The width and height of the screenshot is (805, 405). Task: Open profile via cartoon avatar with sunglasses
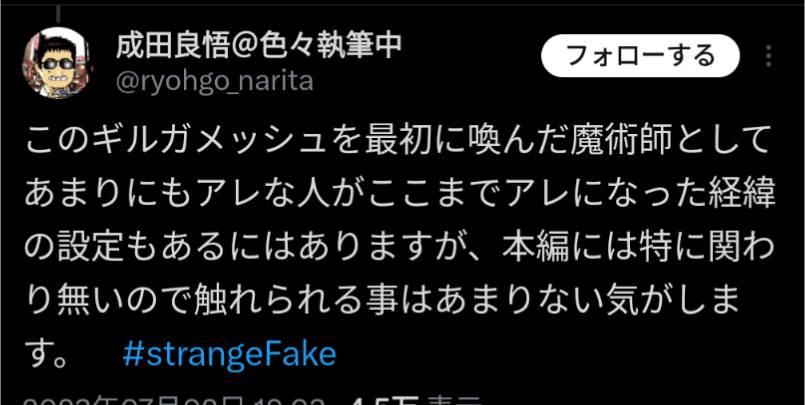(x=58, y=63)
